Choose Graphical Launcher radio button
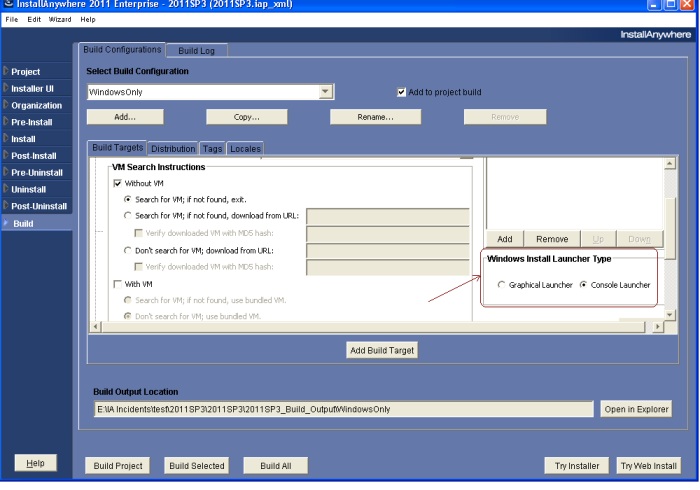 click(x=501, y=285)
